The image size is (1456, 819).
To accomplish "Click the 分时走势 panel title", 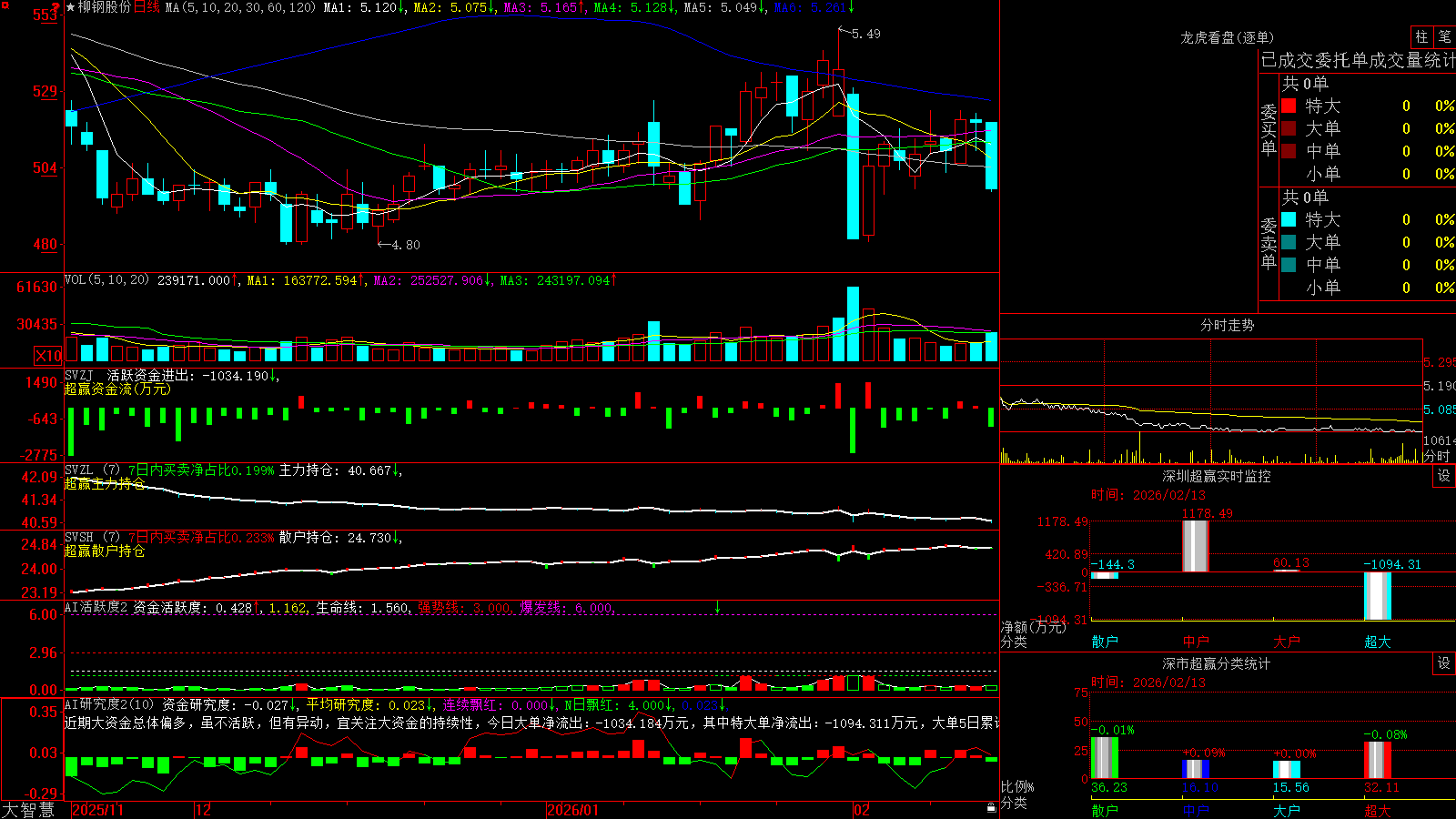I will tap(1227, 325).
